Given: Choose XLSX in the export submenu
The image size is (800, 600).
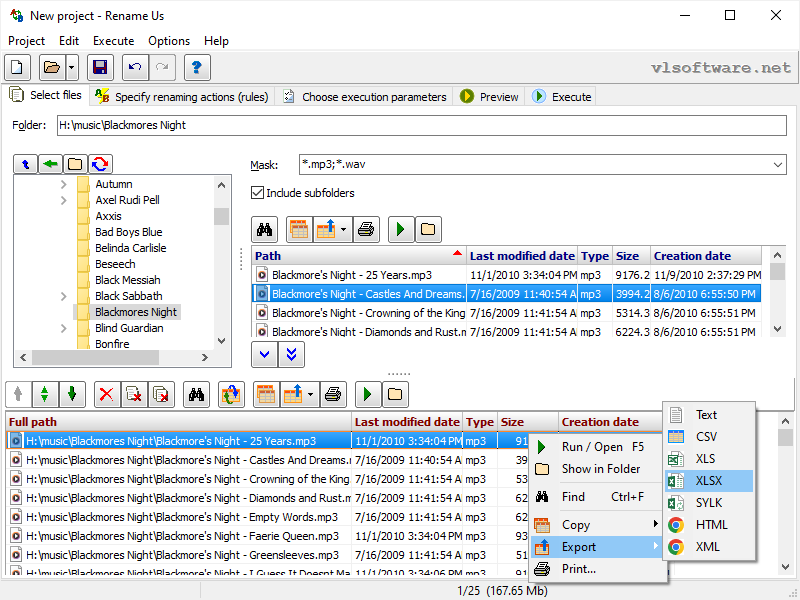Looking at the screenshot, I should tap(709, 481).
